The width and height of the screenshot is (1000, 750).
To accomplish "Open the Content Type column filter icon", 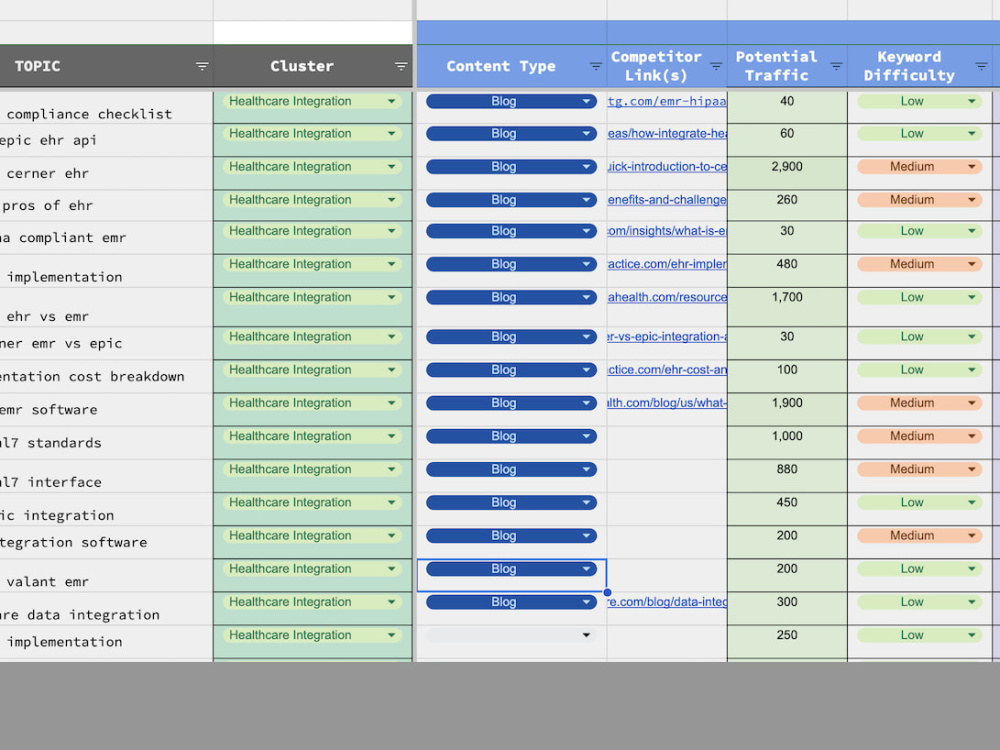I will [596, 66].
